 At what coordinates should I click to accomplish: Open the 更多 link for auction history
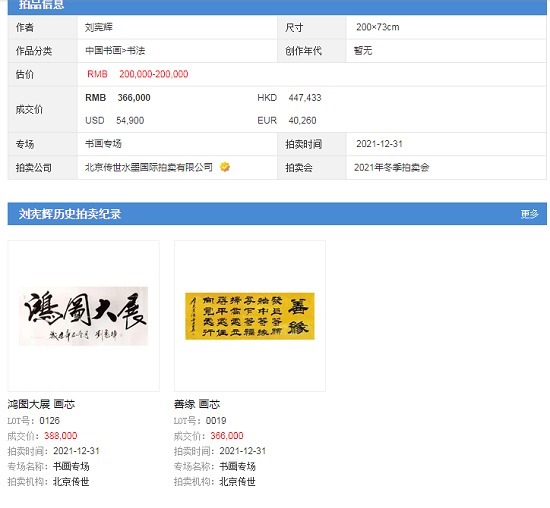pos(529,214)
